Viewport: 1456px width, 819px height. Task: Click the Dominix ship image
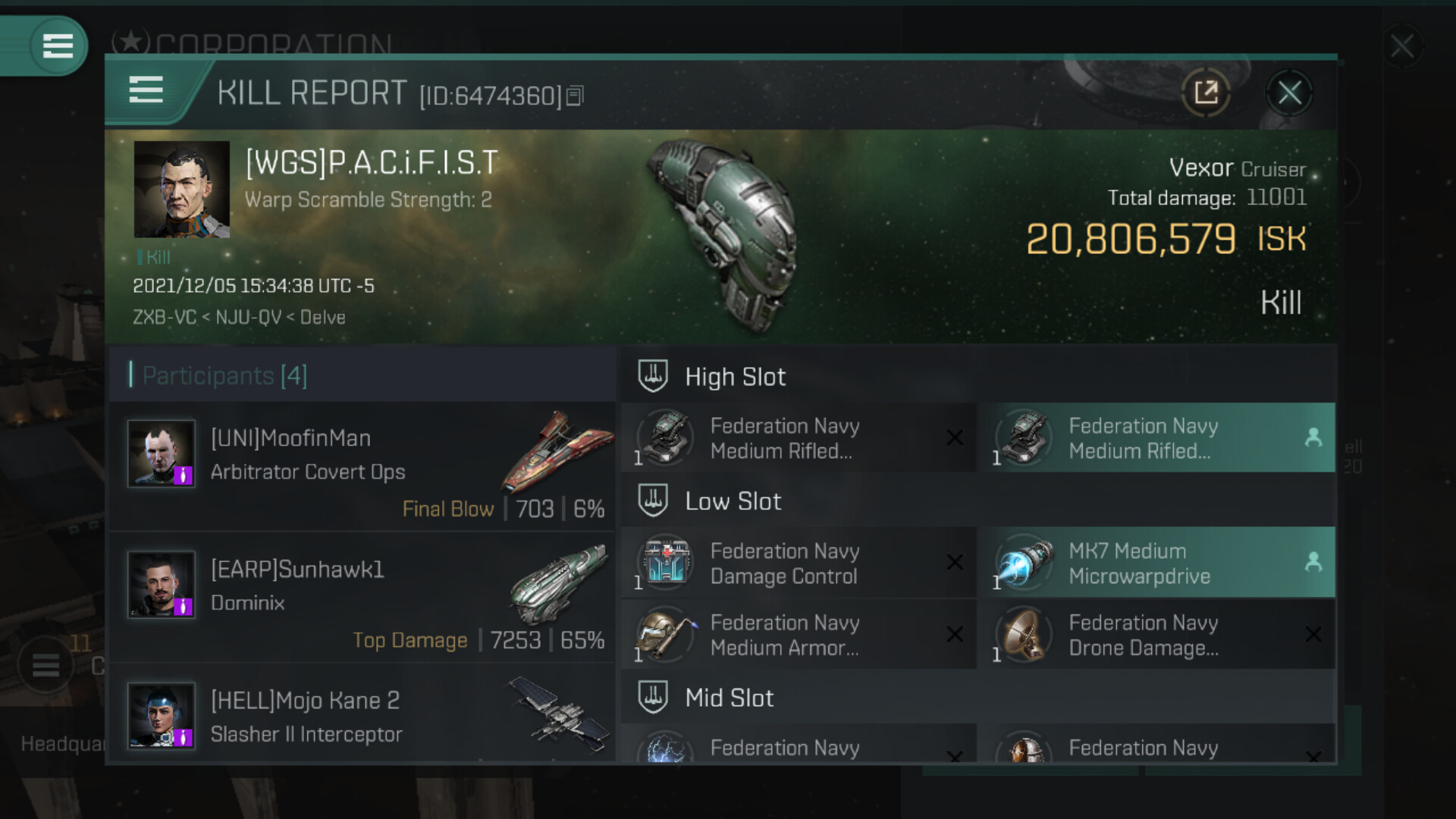tap(559, 582)
